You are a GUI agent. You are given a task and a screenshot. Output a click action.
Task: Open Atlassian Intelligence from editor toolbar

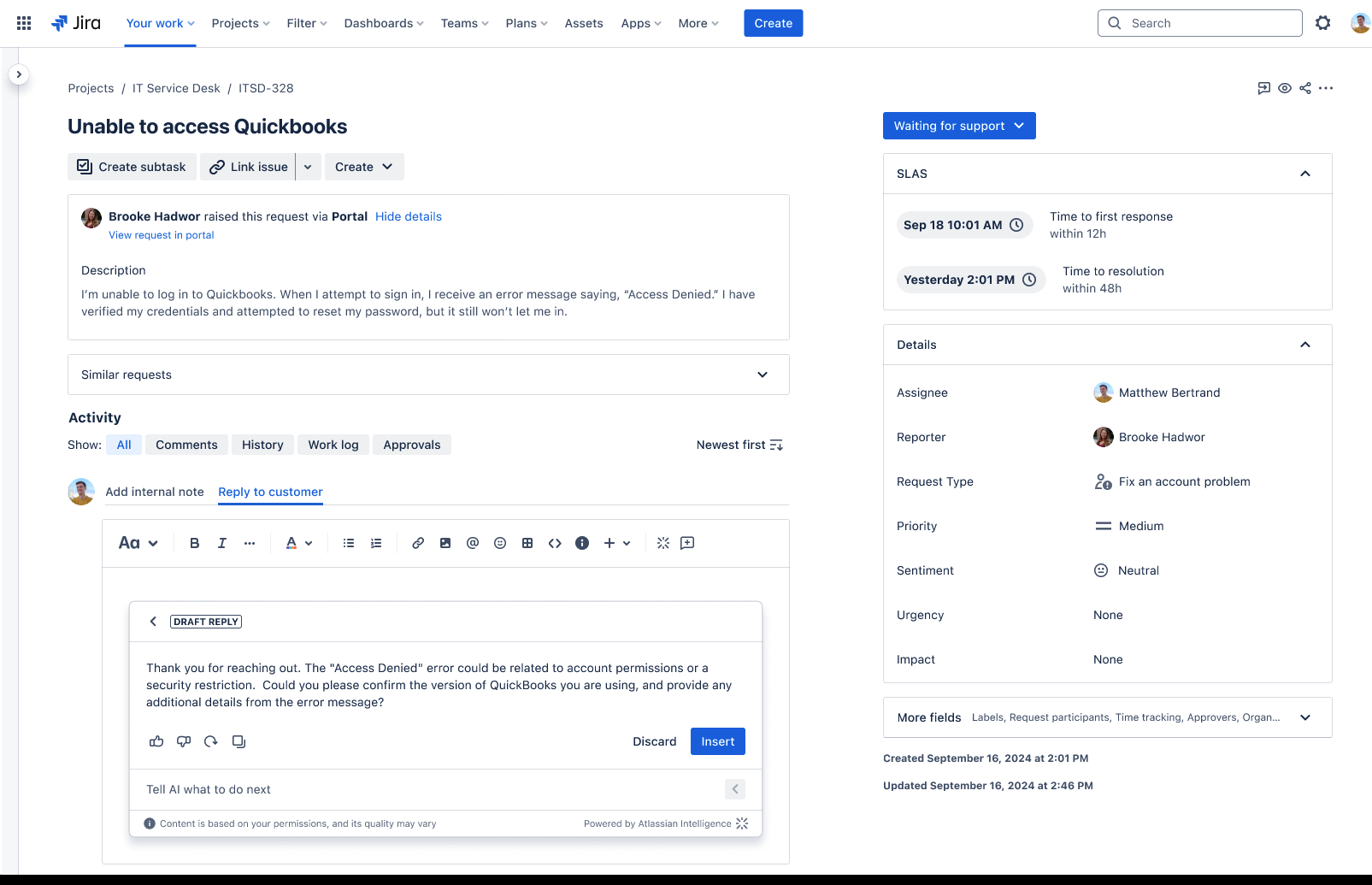click(x=663, y=543)
